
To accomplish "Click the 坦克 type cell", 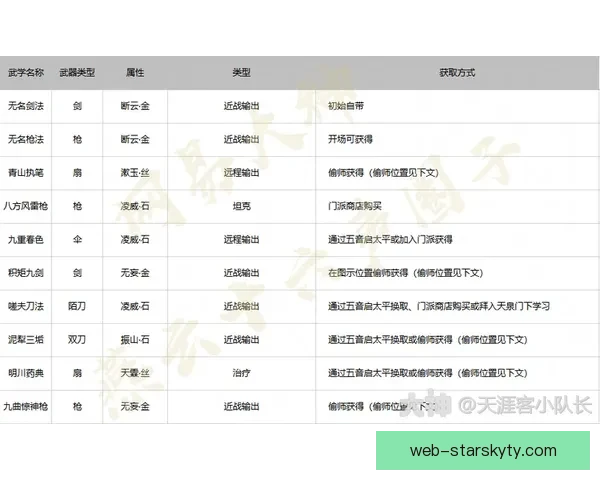I will click(241, 206).
